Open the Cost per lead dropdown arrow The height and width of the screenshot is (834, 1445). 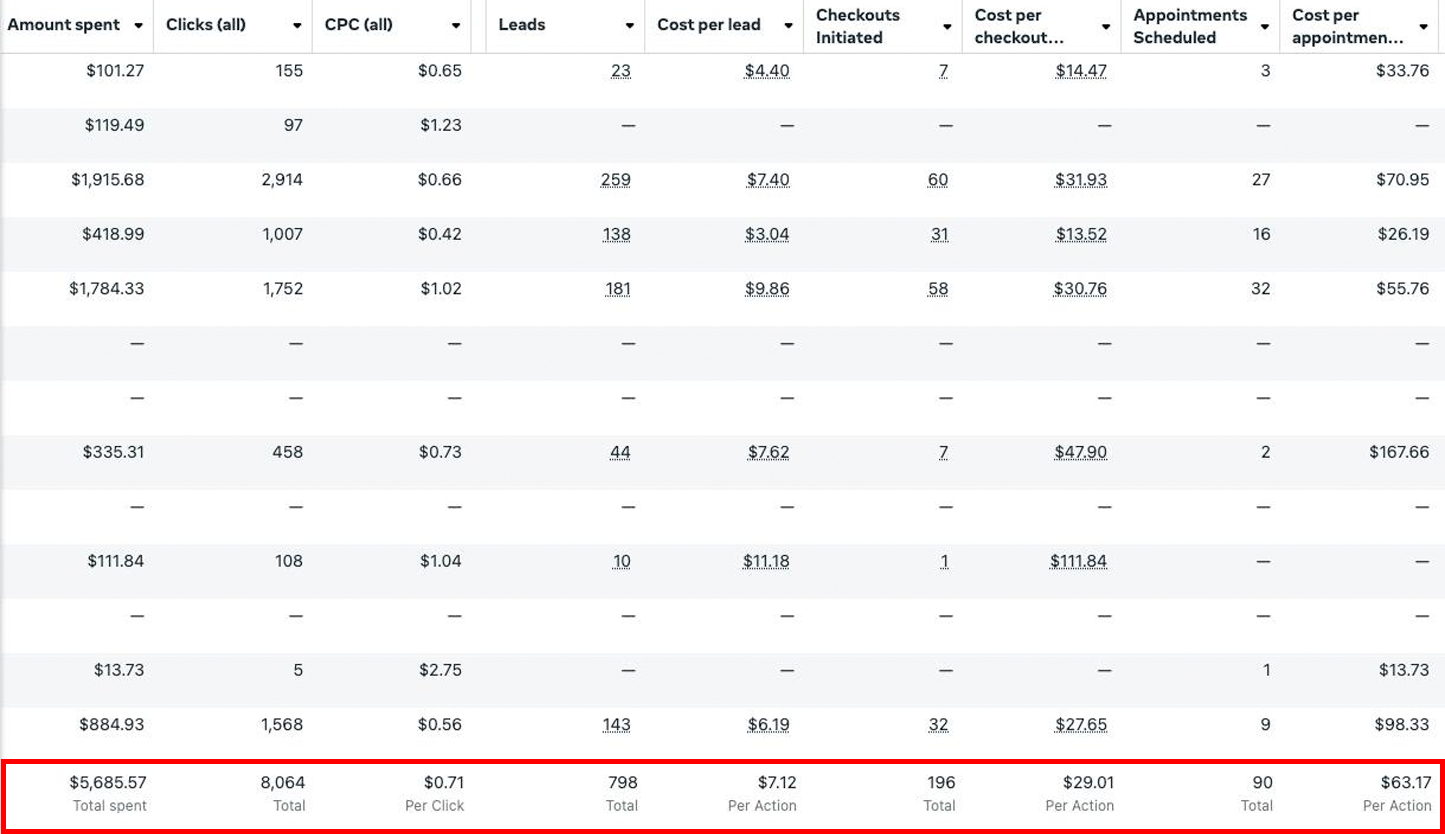788,26
